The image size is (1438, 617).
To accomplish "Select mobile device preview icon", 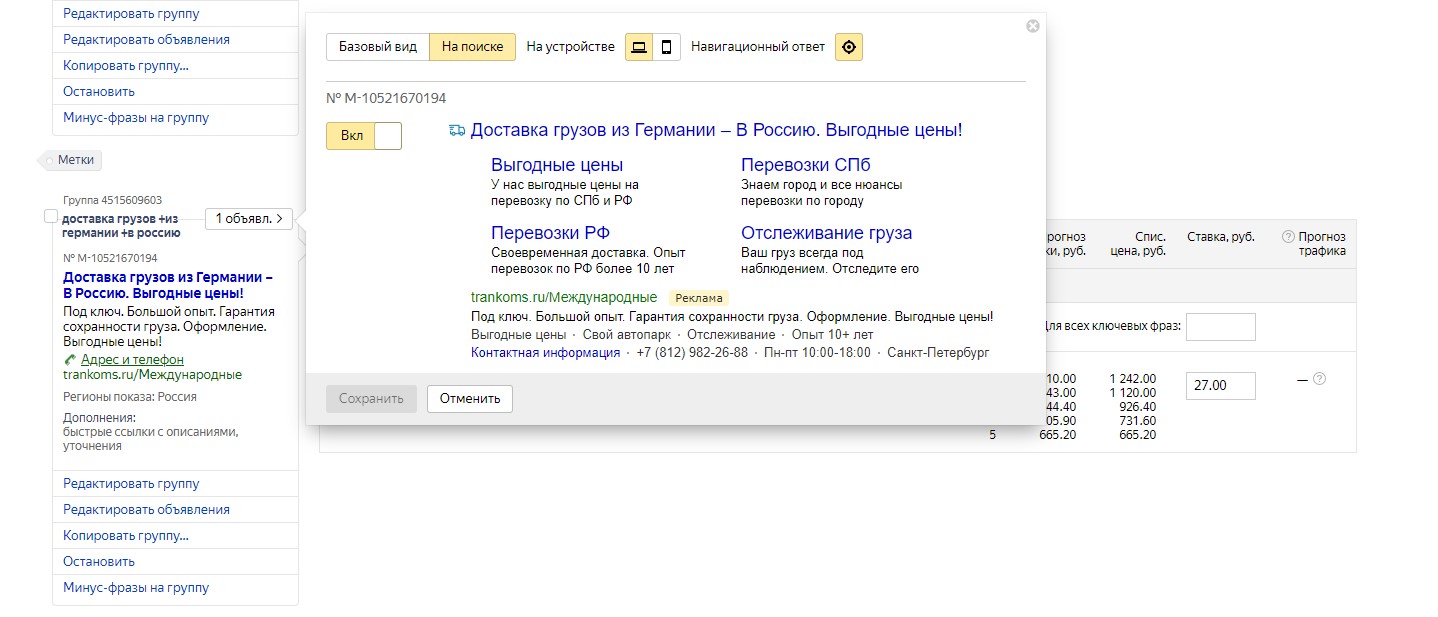I will 667,47.
